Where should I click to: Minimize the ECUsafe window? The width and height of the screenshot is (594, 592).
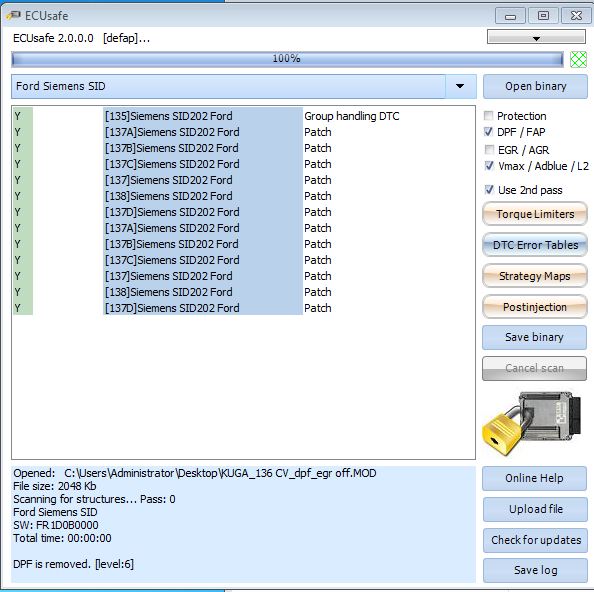click(x=510, y=16)
